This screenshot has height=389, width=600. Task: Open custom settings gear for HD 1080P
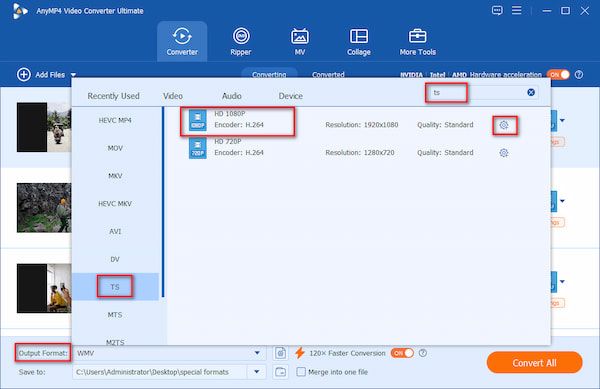coord(504,125)
